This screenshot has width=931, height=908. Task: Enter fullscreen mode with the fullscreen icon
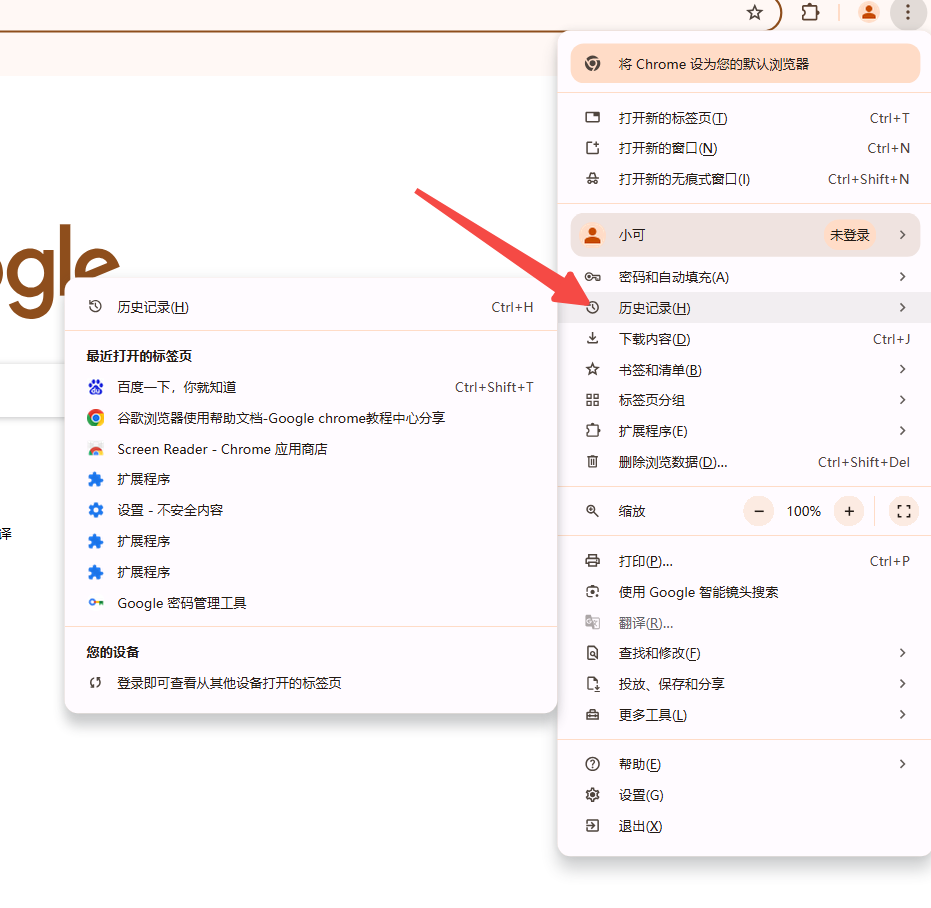[x=904, y=511]
